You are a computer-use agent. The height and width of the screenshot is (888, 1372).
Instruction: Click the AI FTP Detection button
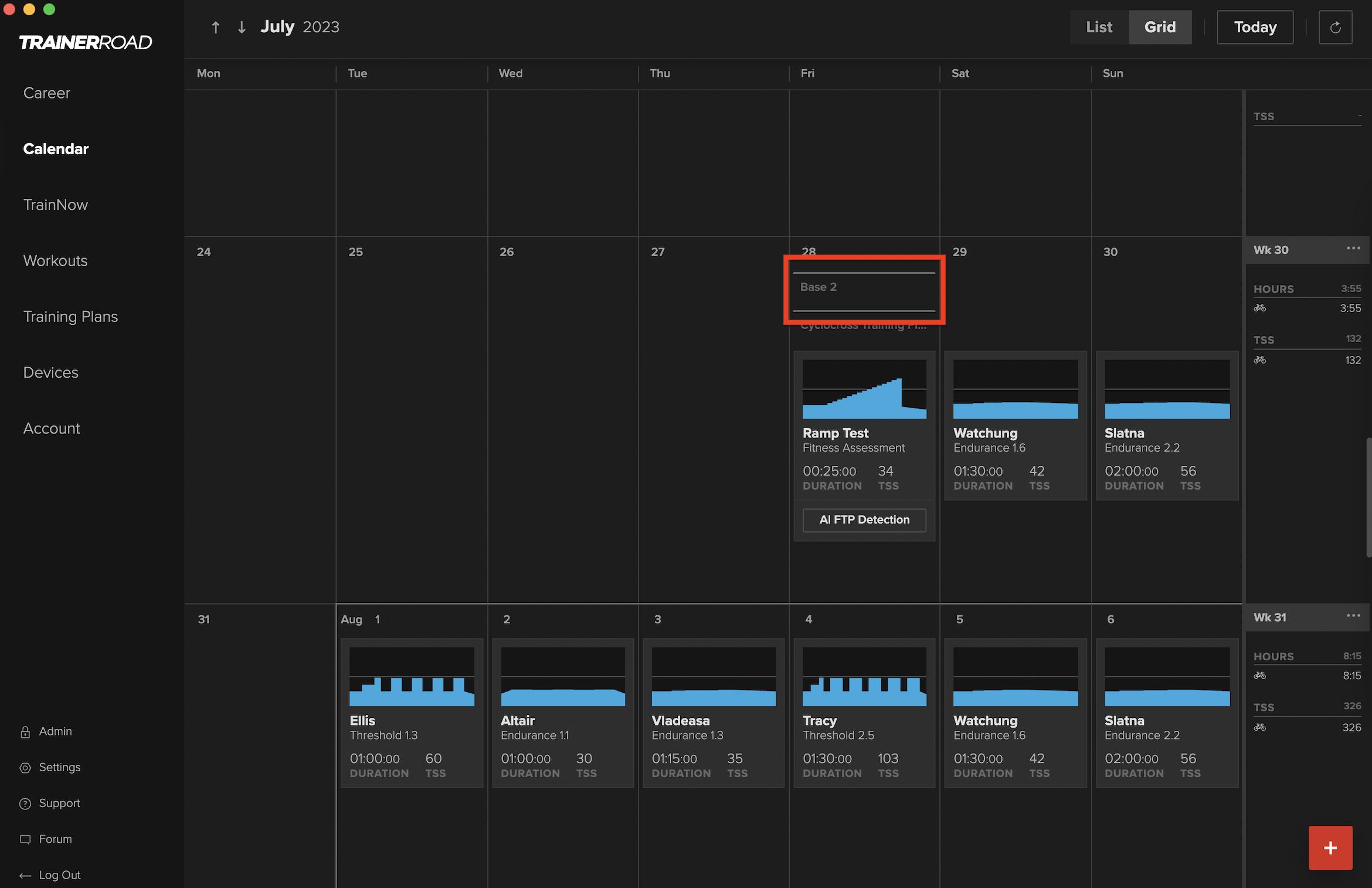[x=864, y=520]
